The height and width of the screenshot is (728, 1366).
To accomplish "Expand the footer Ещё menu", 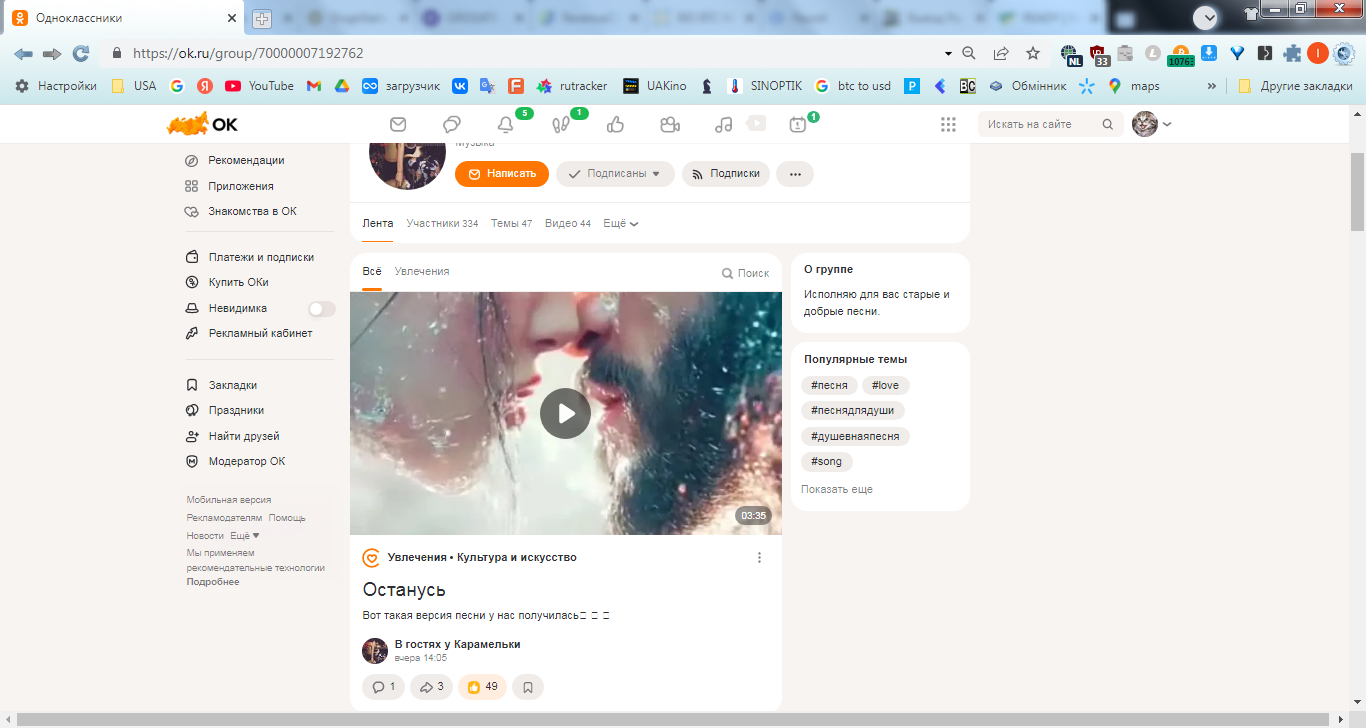I will [245, 536].
